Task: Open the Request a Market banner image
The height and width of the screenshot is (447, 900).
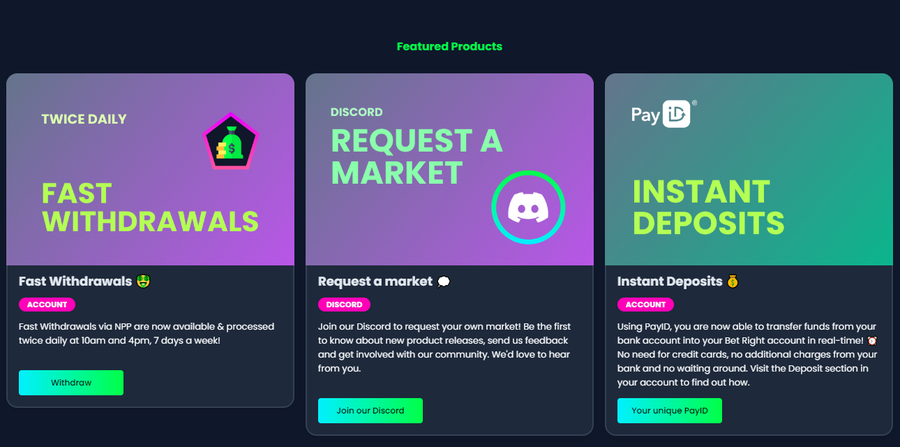Action: (449, 169)
